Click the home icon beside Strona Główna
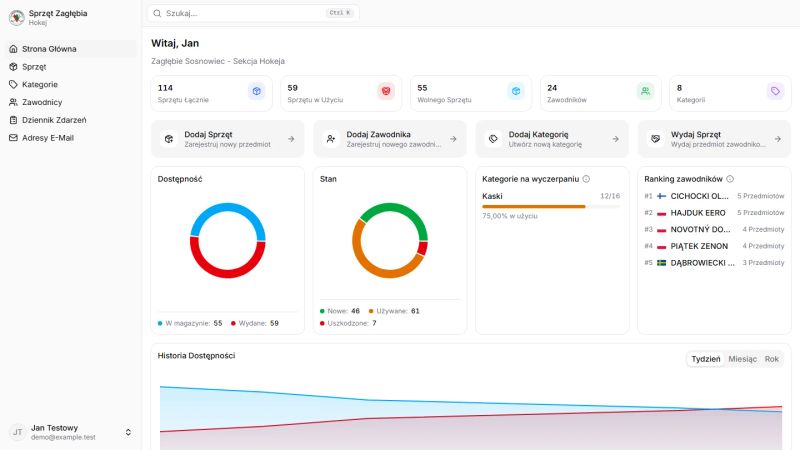 coord(13,49)
